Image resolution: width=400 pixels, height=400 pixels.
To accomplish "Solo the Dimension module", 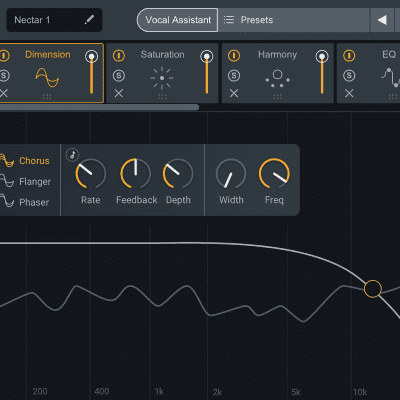I will [4, 76].
